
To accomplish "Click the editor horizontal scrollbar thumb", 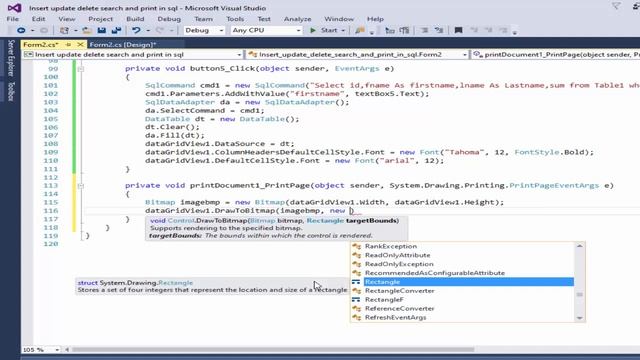I will click(273, 349).
